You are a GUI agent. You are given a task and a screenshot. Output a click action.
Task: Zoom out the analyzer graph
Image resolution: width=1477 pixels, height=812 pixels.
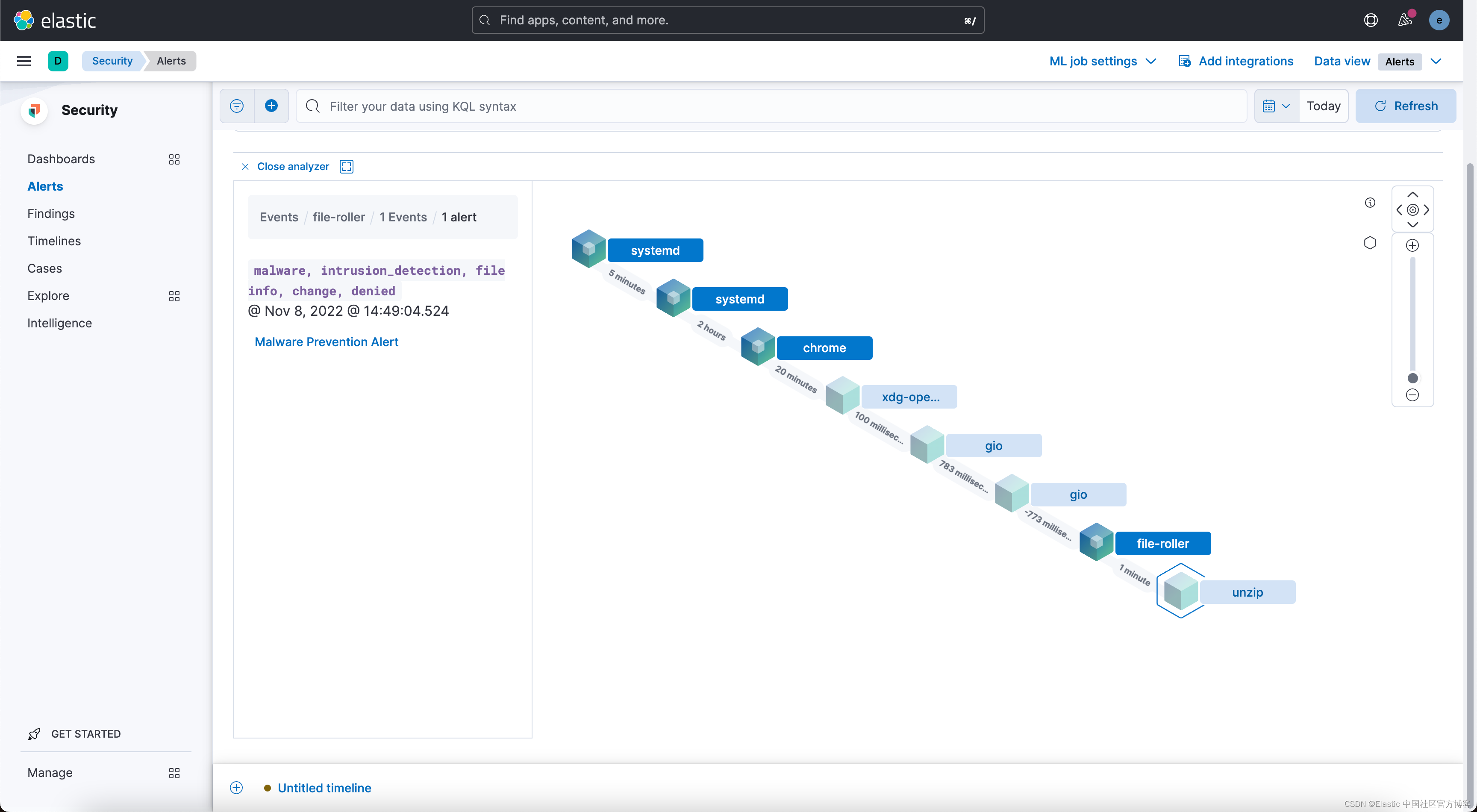1412,395
